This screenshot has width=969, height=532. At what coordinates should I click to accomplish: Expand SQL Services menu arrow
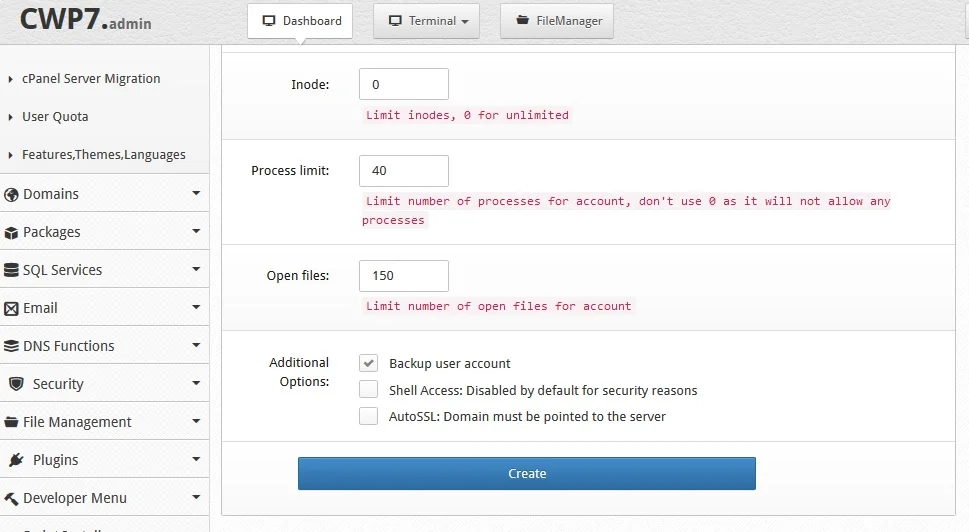tap(196, 269)
